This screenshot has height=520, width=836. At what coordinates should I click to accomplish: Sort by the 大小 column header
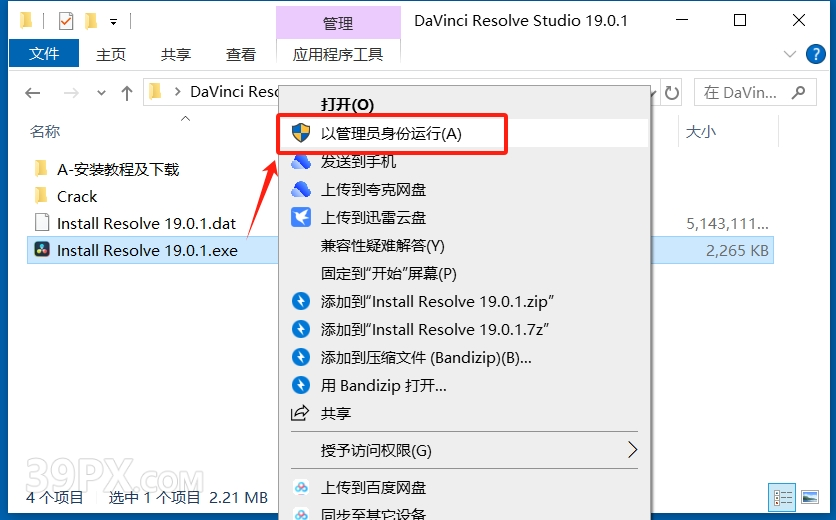[x=701, y=131]
